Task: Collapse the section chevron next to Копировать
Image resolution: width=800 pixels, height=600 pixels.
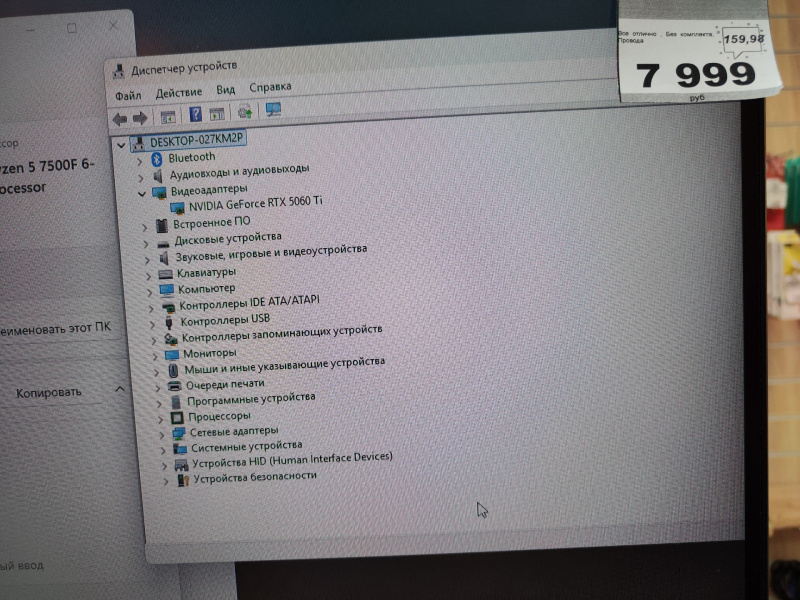Action: coord(119,389)
